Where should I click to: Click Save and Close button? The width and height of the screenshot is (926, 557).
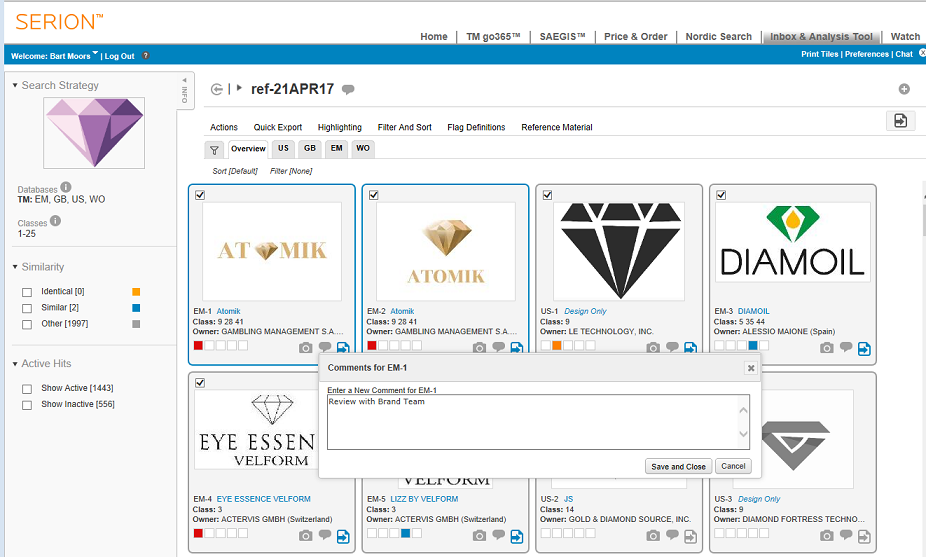pos(679,466)
